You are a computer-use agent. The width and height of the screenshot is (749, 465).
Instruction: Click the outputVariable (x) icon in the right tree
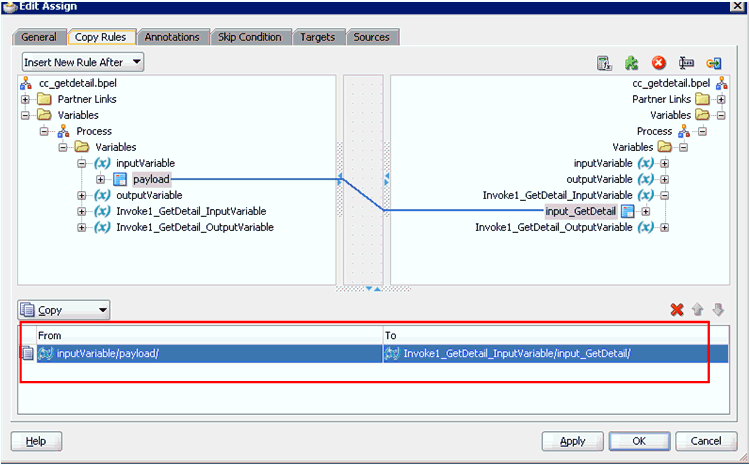tap(646, 179)
